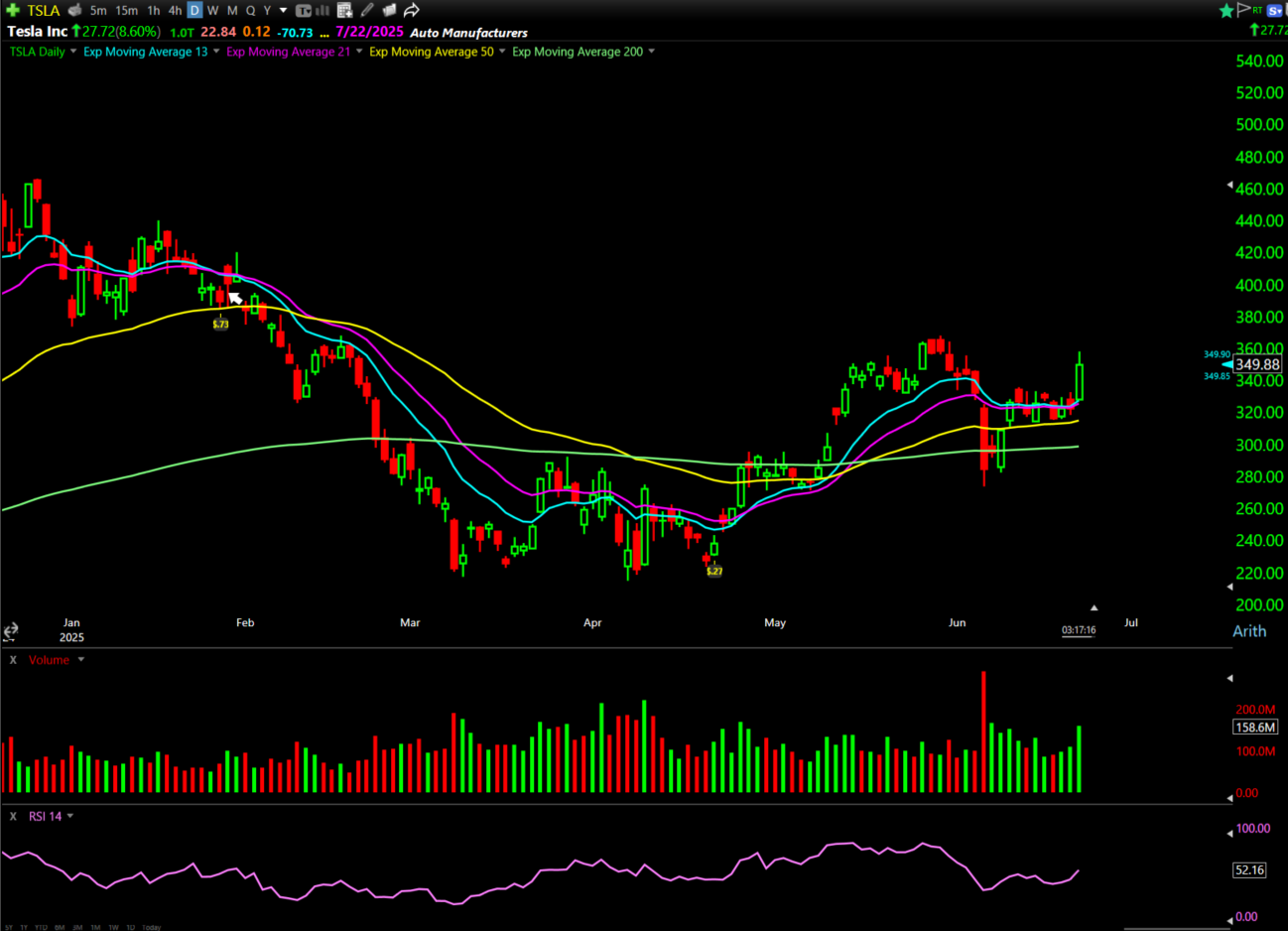The width and height of the screenshot is (1288, 931).
Task: Open dropdown arrow for Exp Moving Average 200
Action: point(652,52)
